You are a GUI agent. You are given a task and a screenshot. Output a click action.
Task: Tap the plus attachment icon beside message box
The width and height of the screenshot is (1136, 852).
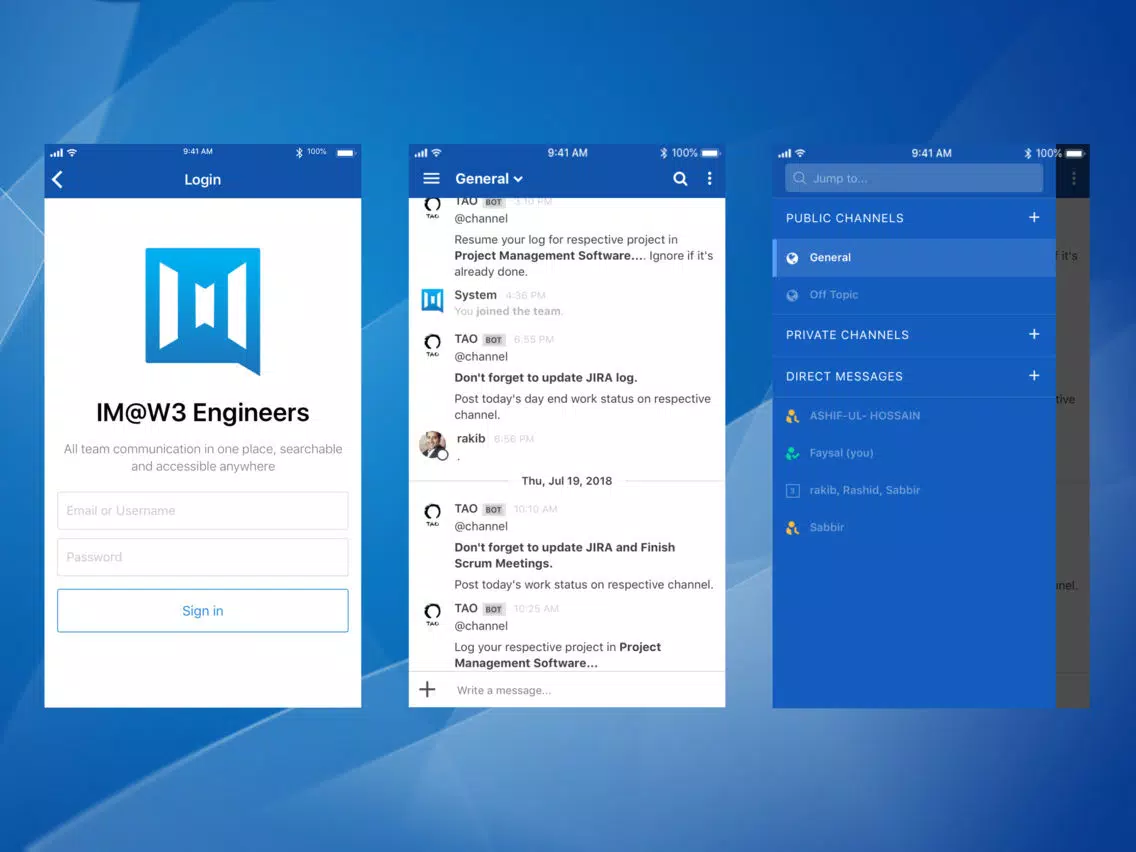427,690
